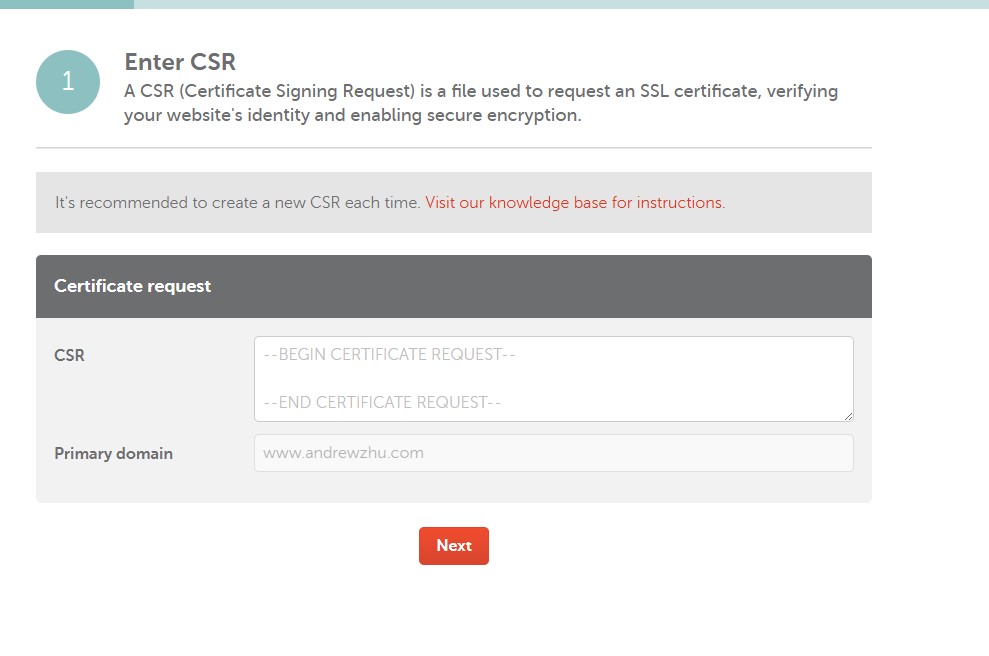The width and height of the screenshot is (989, 656).
Task: Open the knowledge base instructions link
Action: (x=575, y=202)
